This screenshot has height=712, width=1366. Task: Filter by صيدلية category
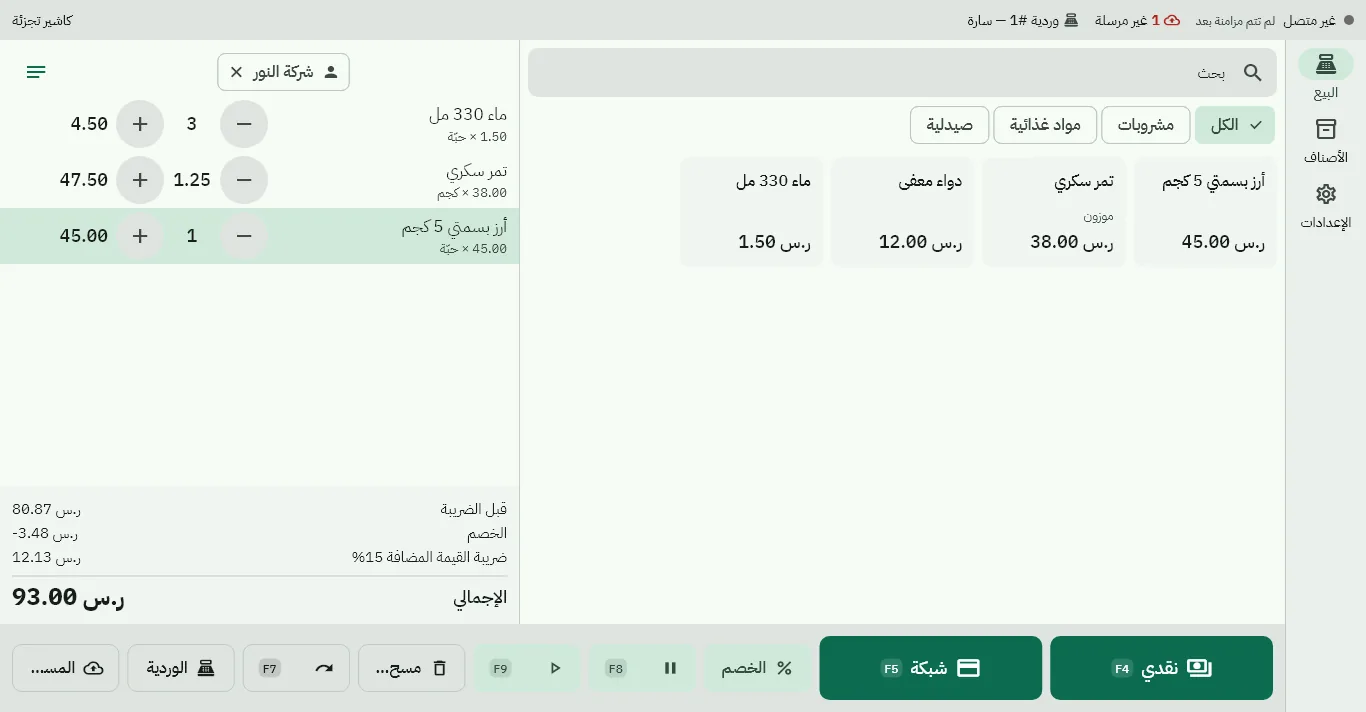[x=949, y=125]
